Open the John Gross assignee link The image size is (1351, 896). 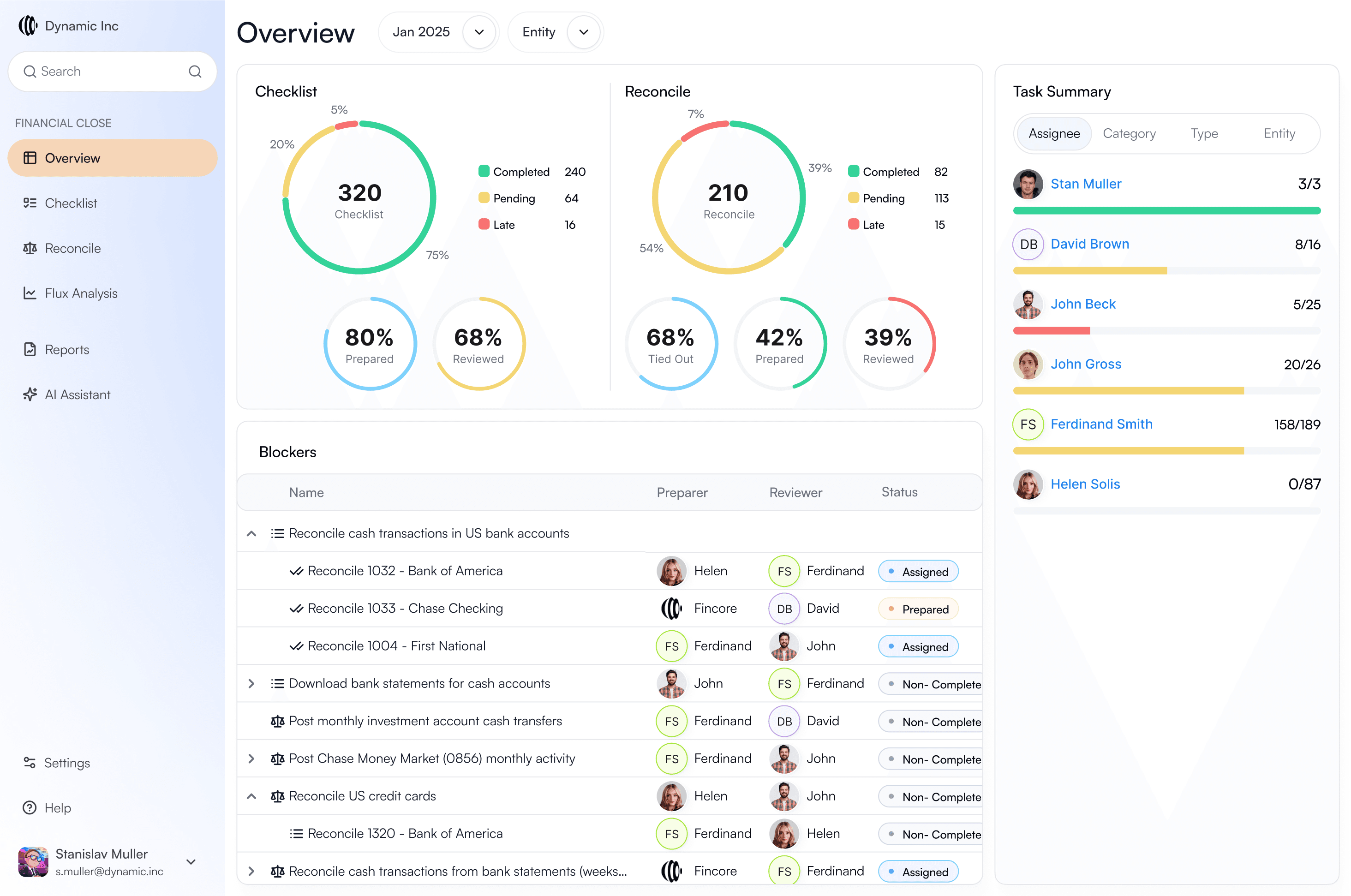(1086, 364)
